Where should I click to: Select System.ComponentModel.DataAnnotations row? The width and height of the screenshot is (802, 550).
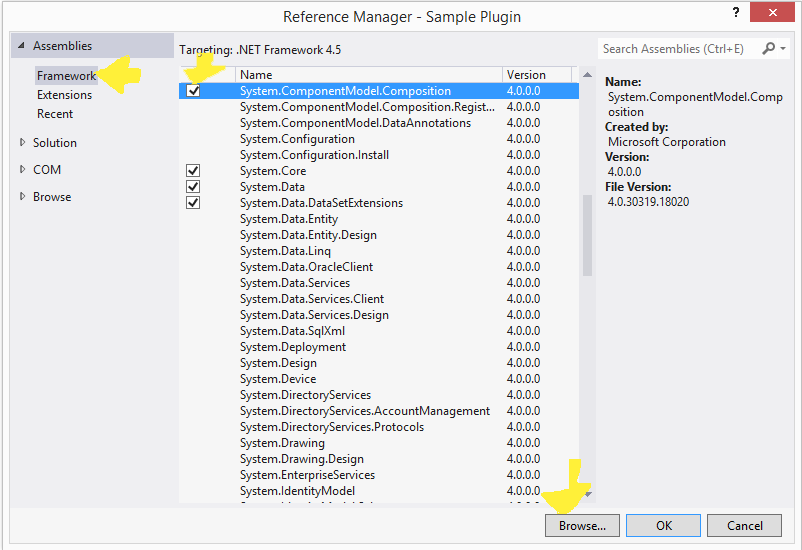click(379, 123)
